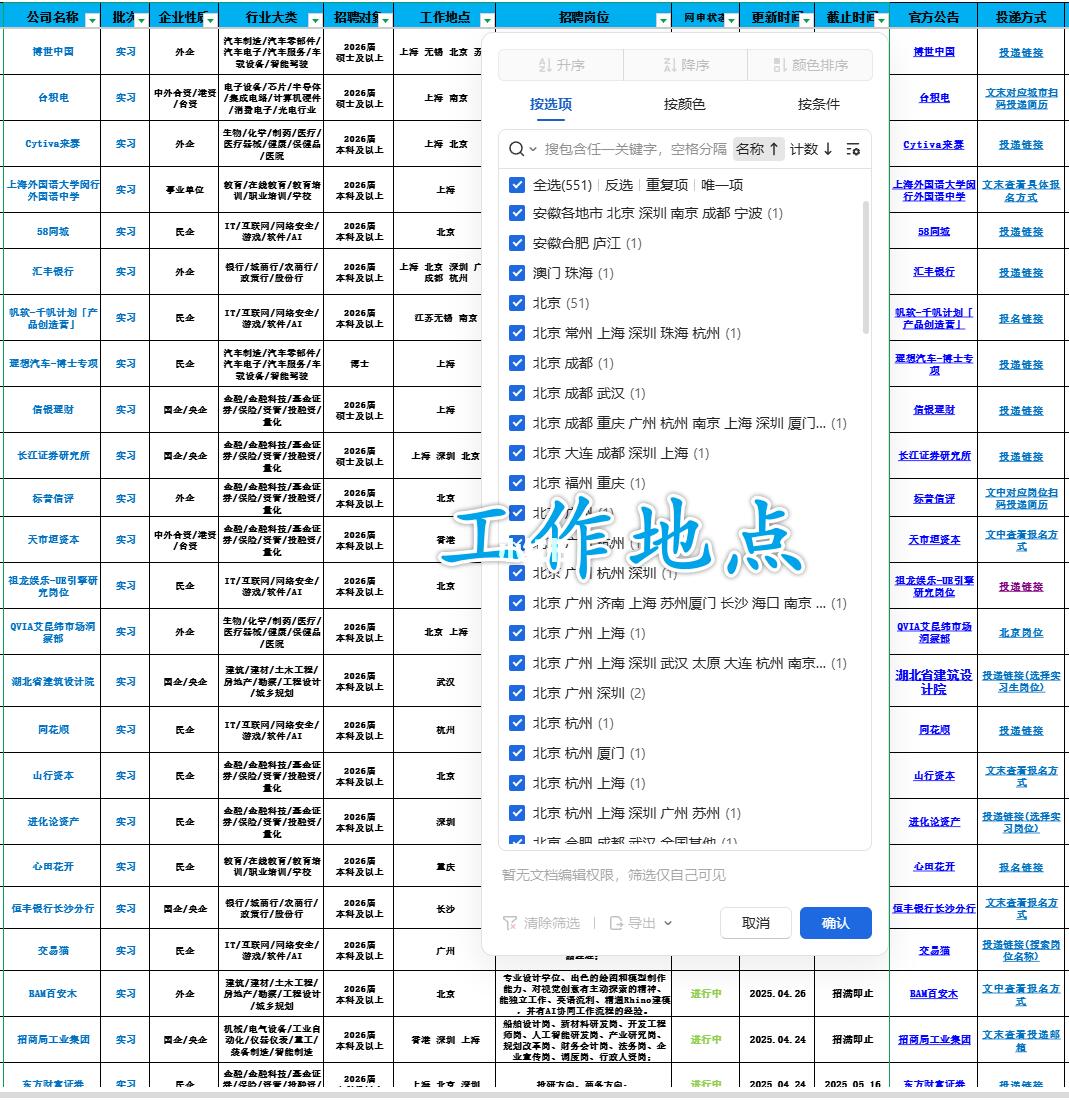Toggle the 全选(551) checkbox
Viewport: 1069px width, 1101px height.
tap(517, 185)
